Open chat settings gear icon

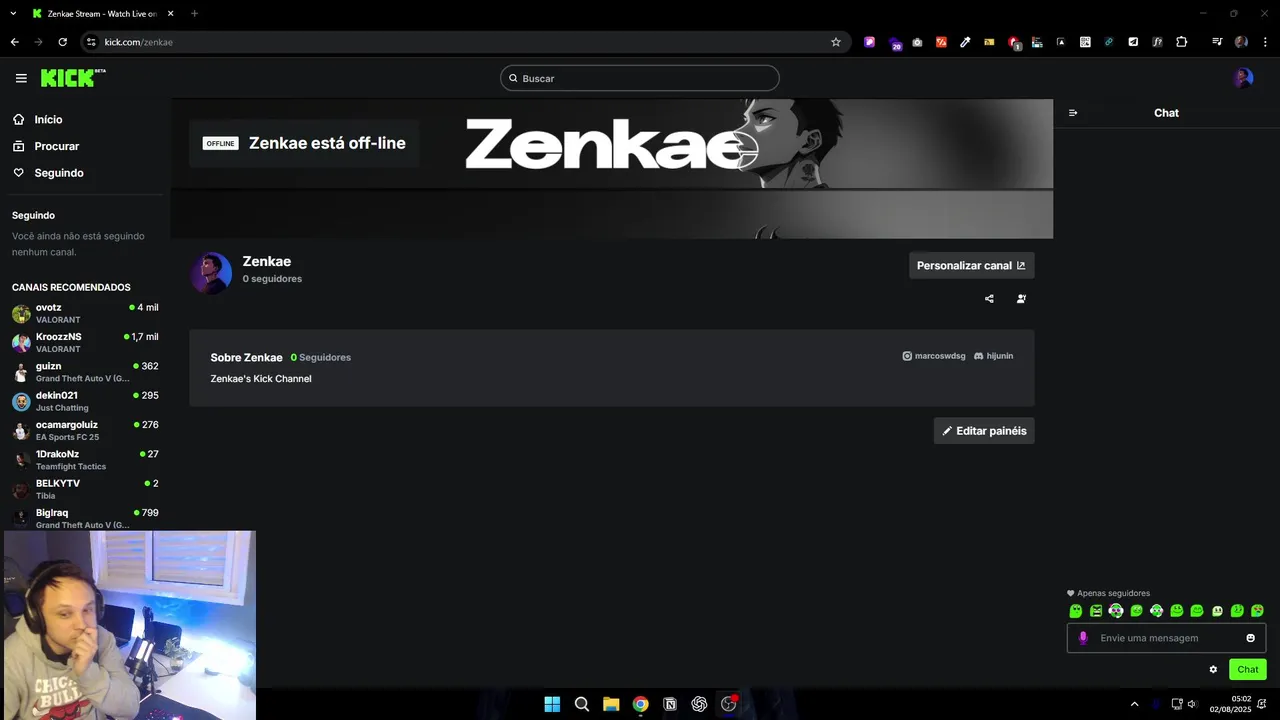[x=1213, y=670]
